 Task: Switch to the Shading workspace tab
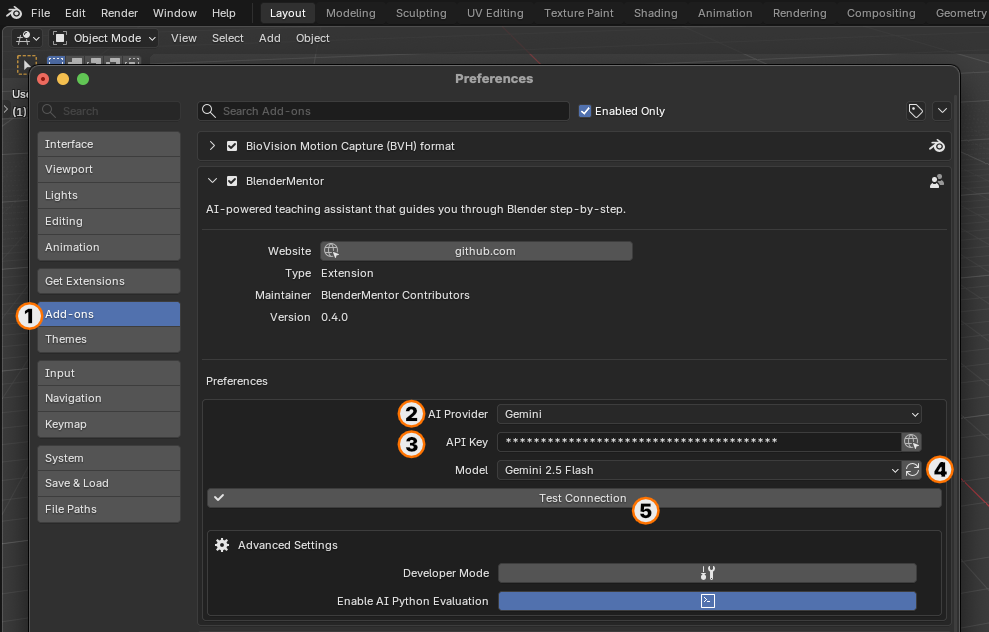[655, 13]
